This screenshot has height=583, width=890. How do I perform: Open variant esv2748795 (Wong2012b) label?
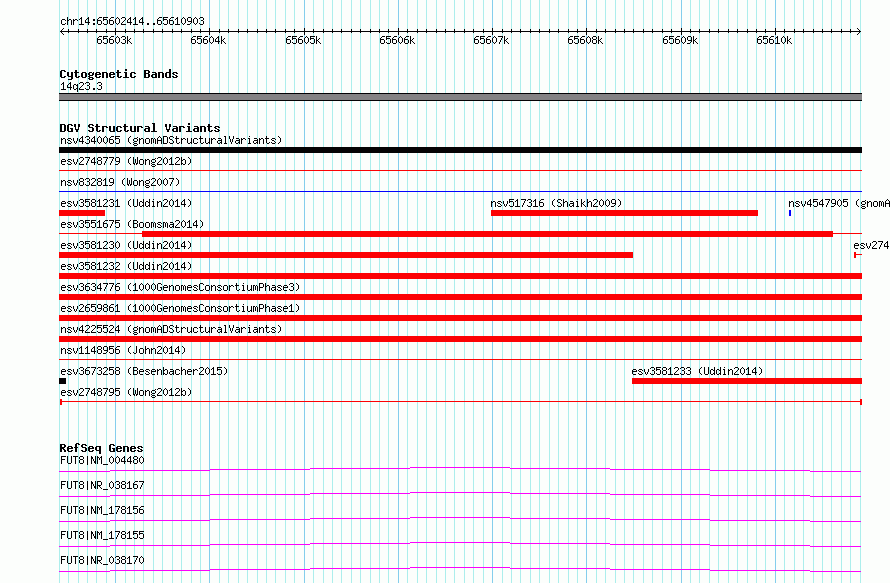pyautogui.click(x=126, y=392)
